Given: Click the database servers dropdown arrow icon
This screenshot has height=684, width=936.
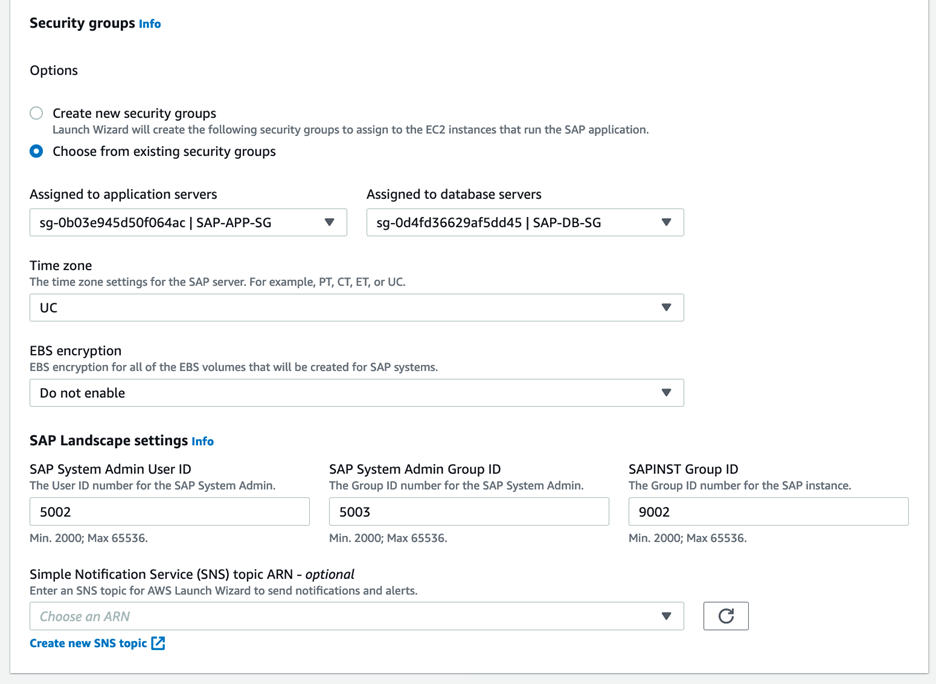Looking at the screenshot, I should pos(666,222).
